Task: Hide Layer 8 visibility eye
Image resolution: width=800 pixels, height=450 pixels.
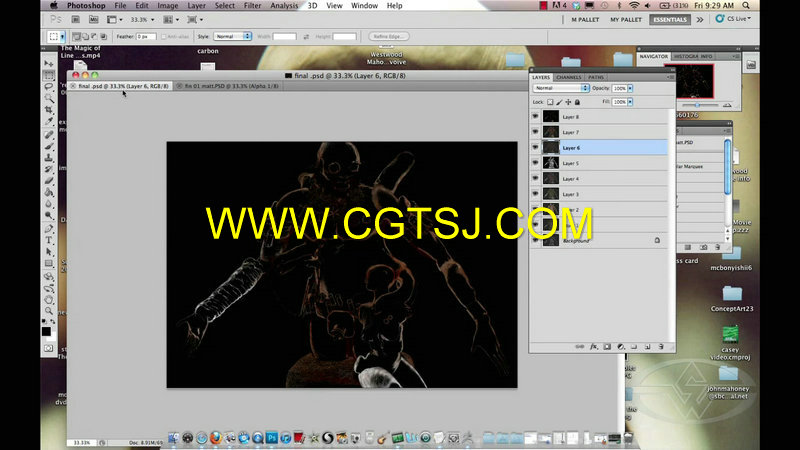Action: coord(535,116)
